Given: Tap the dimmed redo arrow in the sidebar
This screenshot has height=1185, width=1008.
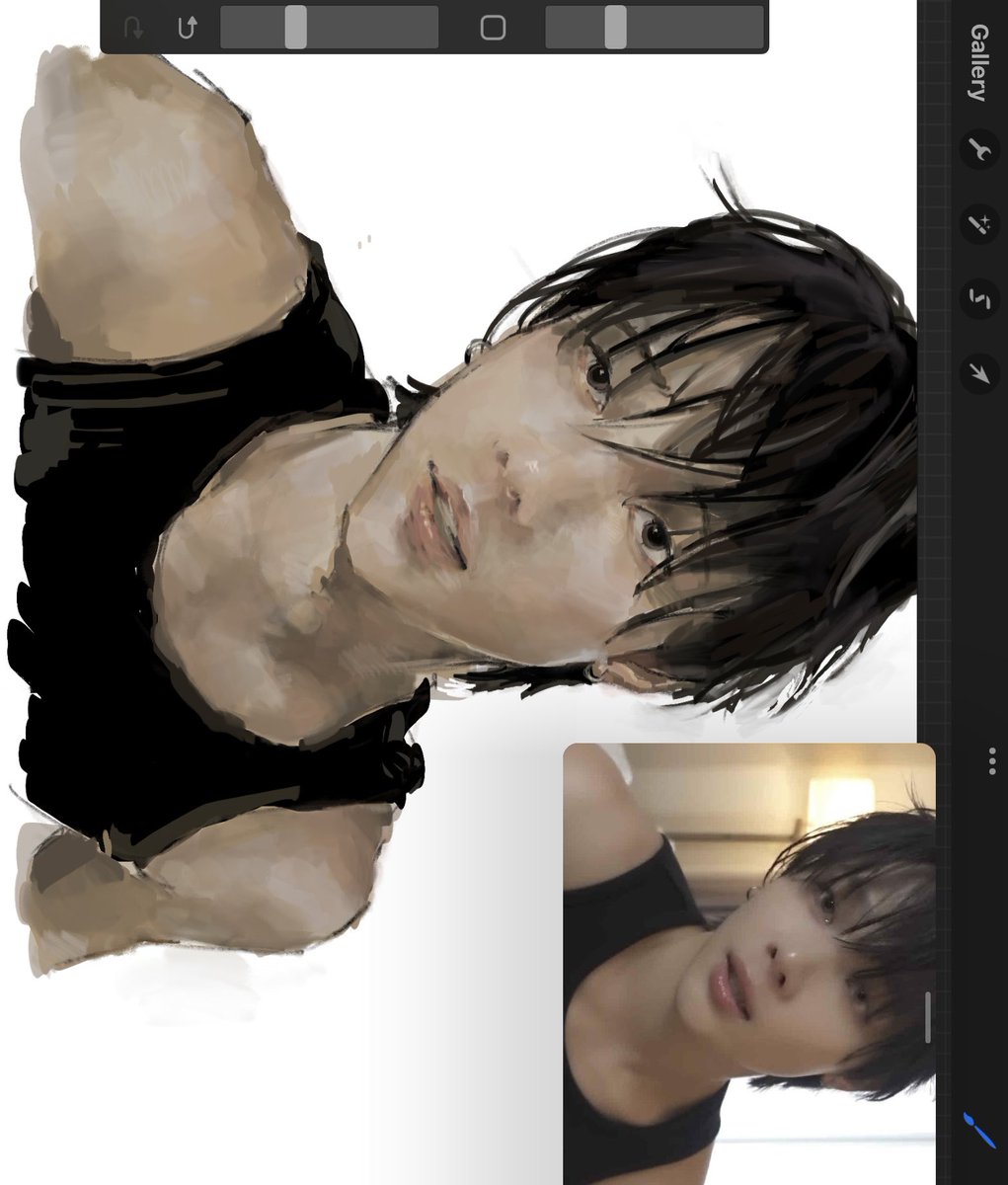Looking at the screenshot, I should coord(134,28).
